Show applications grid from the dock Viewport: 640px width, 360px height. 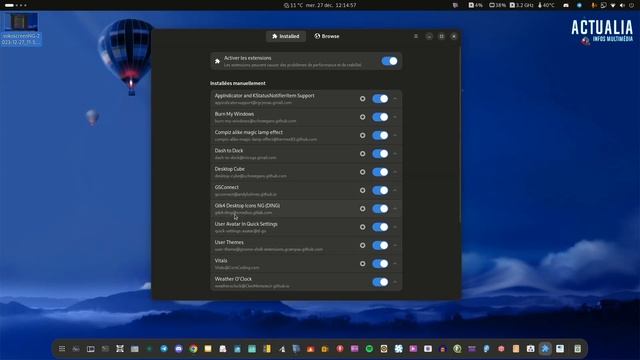62,349
